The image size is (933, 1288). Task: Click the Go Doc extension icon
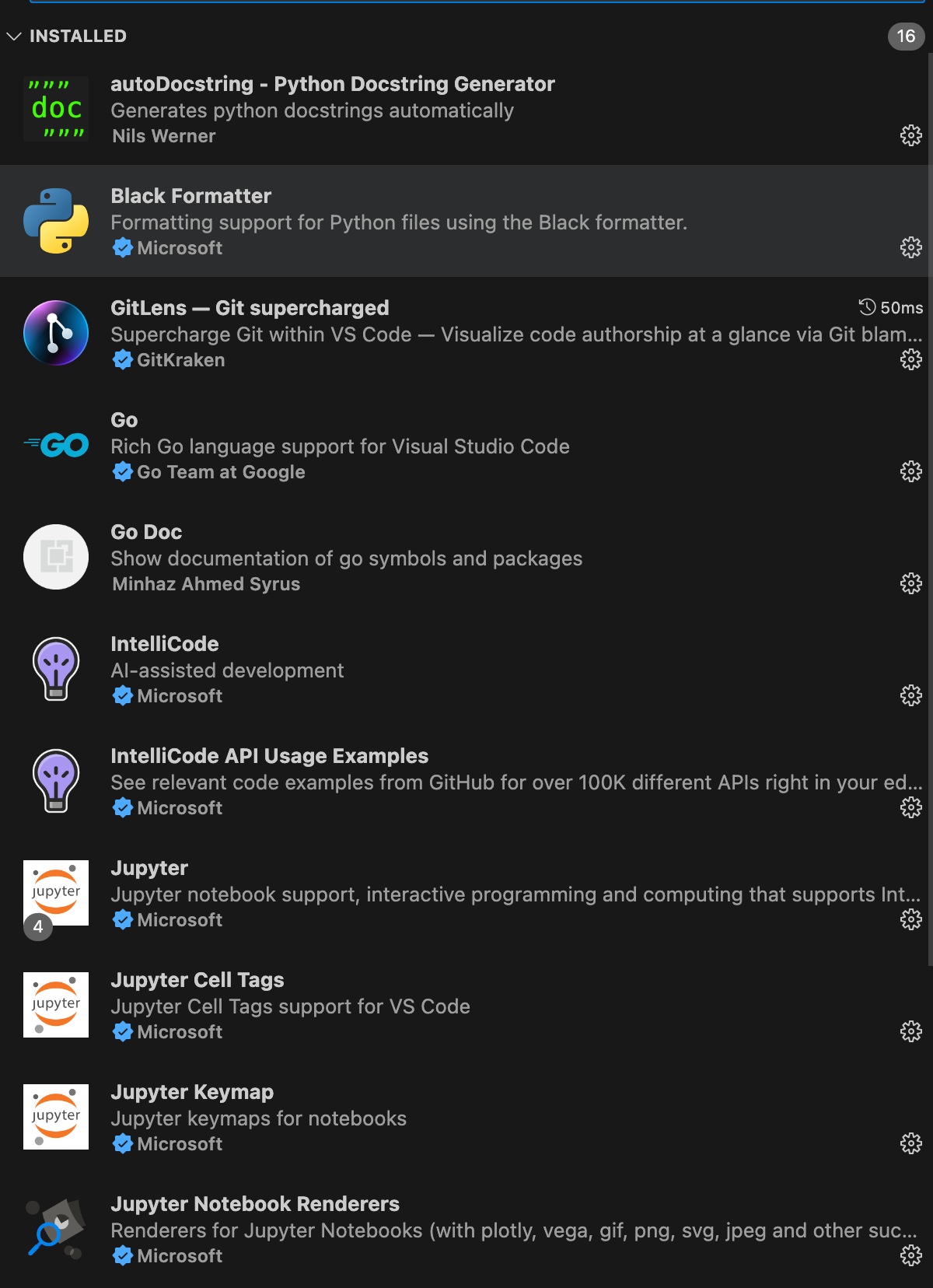tap(55, 557)
